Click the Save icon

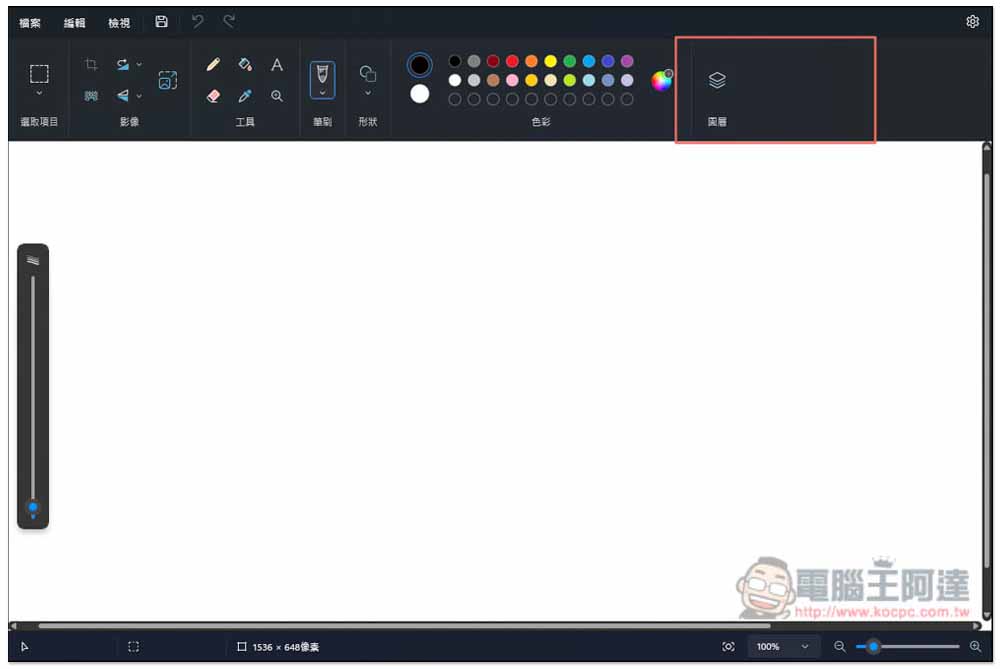(161, 22)
